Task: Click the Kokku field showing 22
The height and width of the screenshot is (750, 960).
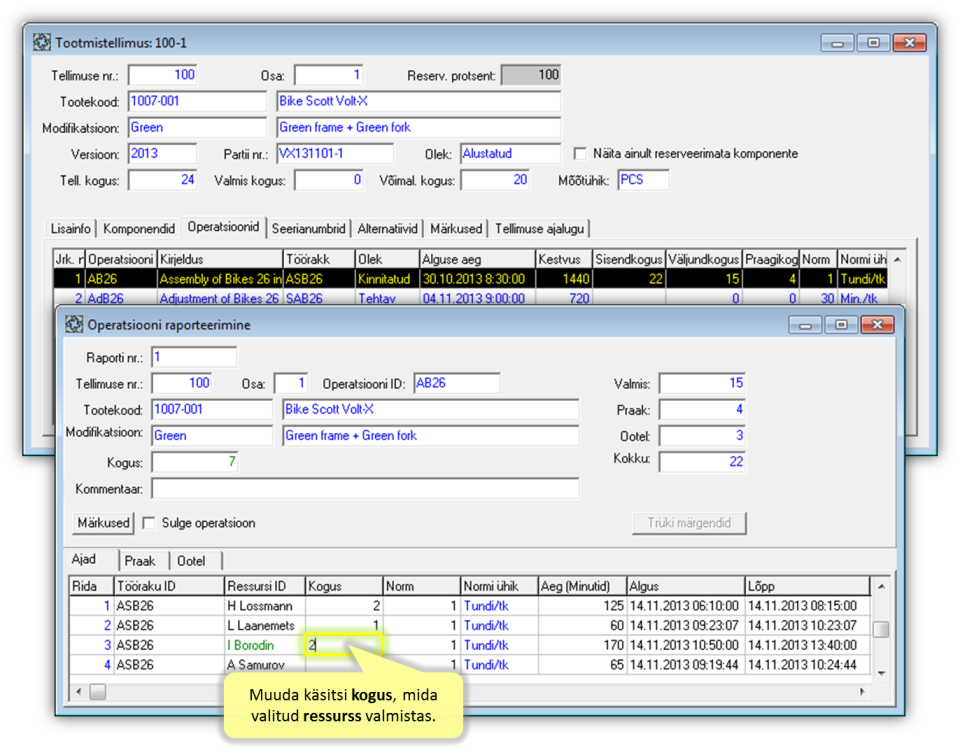Action: click(702, 462)
